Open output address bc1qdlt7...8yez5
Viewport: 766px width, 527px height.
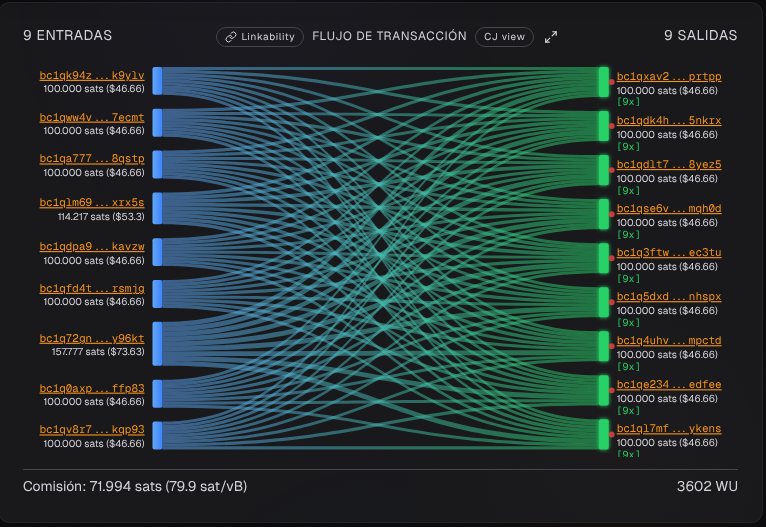point(669,165)
